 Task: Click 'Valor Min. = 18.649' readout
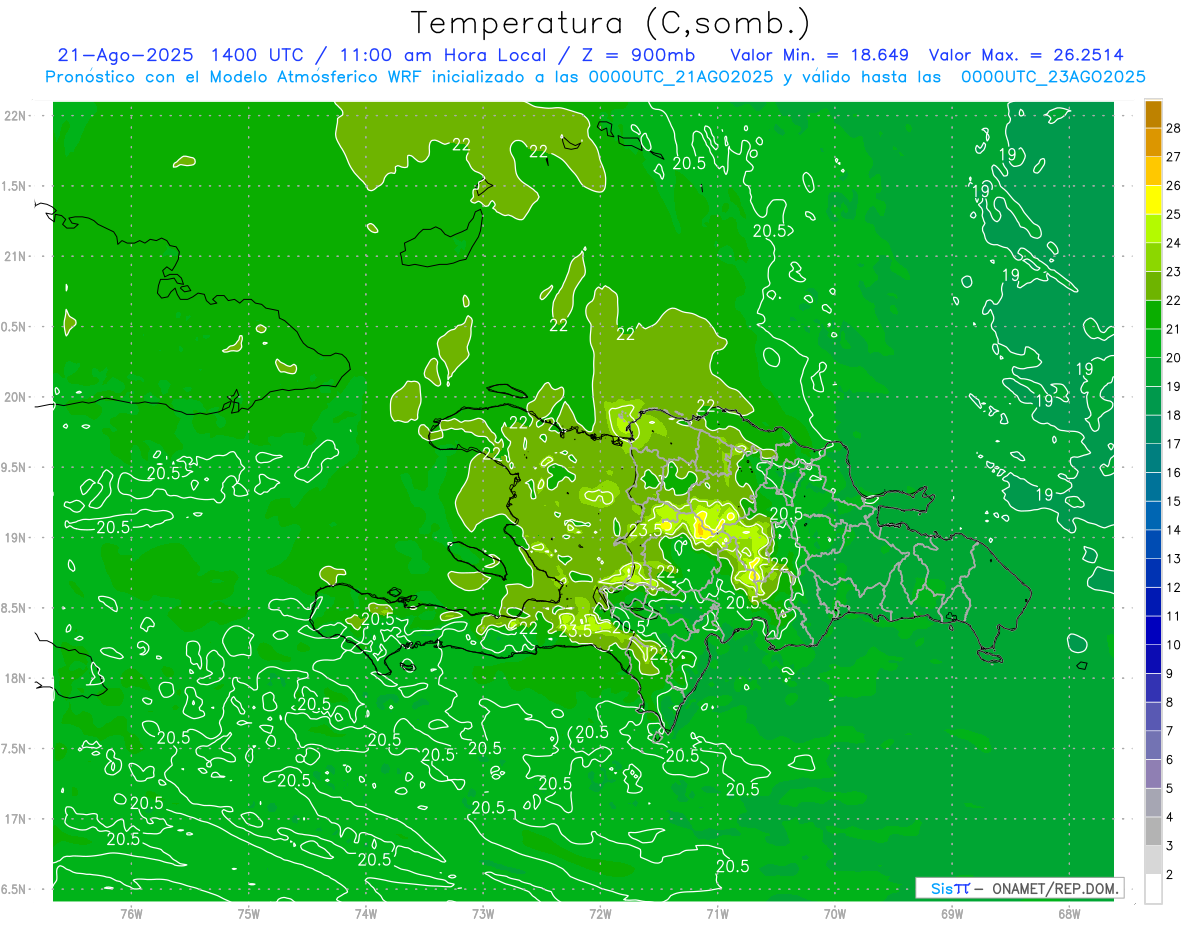(820, 55)
